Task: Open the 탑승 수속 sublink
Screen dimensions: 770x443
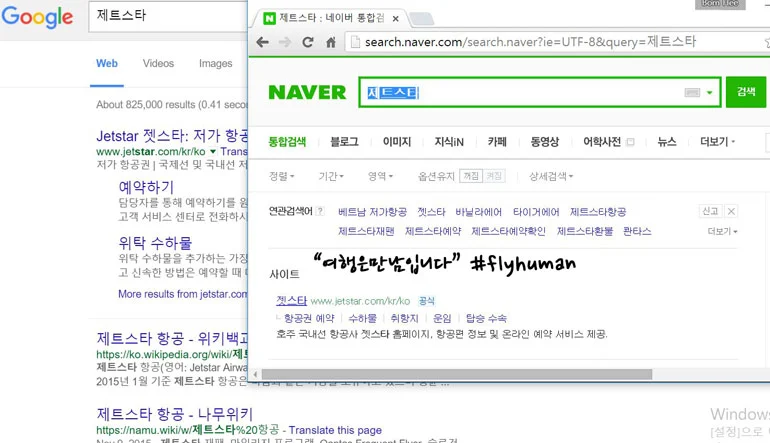Action: tap(486, 318)
